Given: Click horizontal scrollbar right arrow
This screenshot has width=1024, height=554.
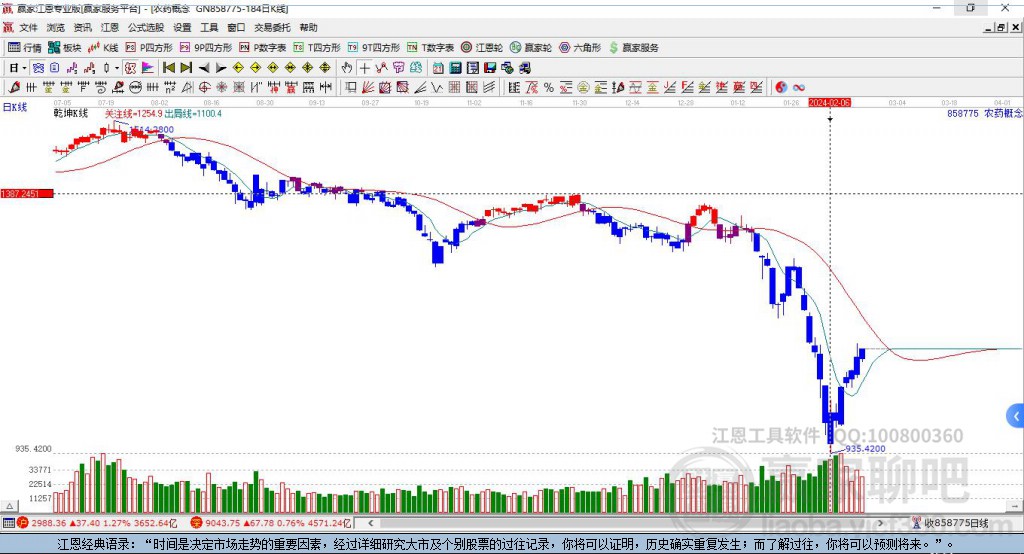Looking at the screenshot, I should click(880, 523).
